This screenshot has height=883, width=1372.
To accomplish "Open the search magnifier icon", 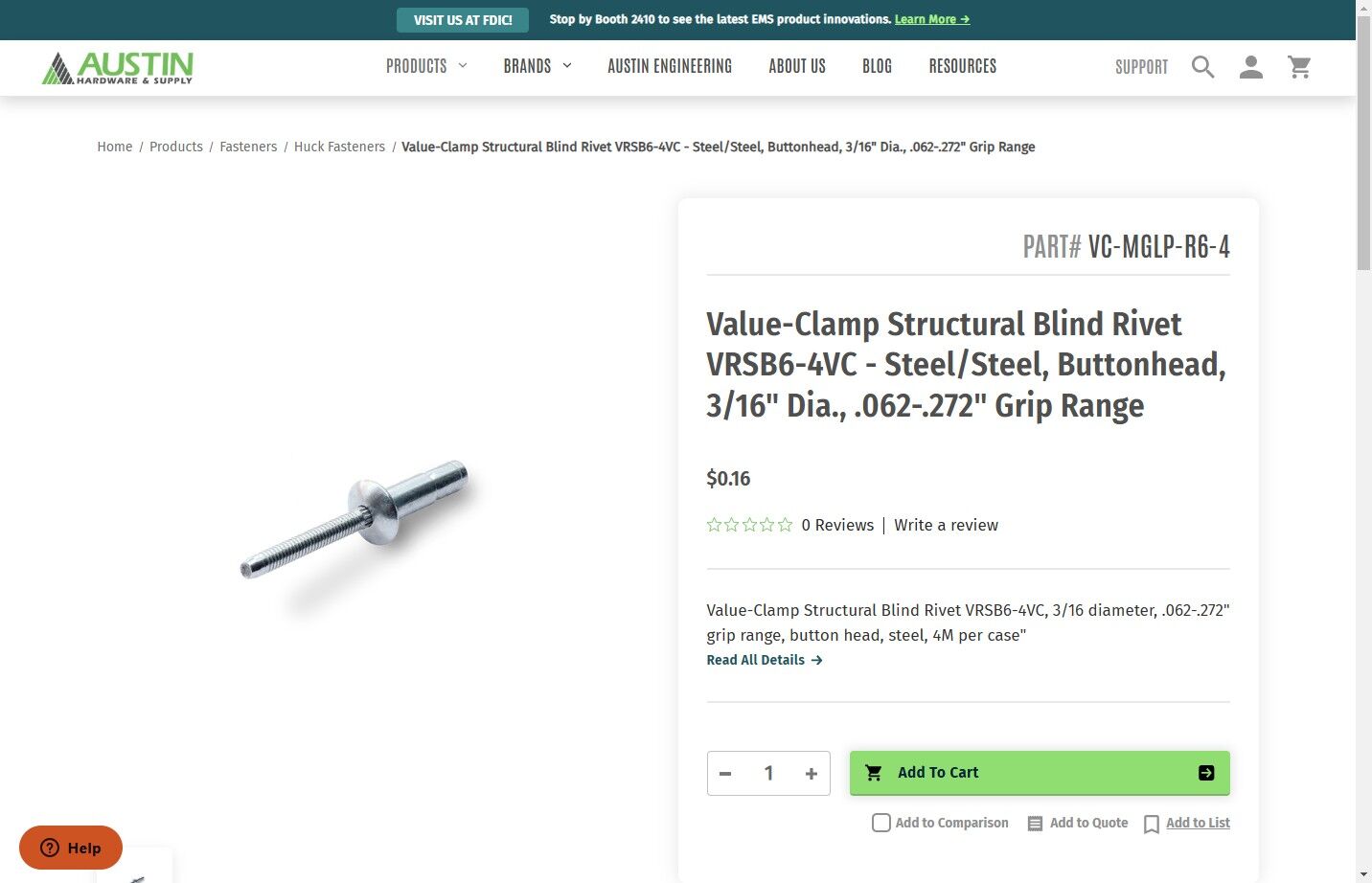I will 1203,67.
